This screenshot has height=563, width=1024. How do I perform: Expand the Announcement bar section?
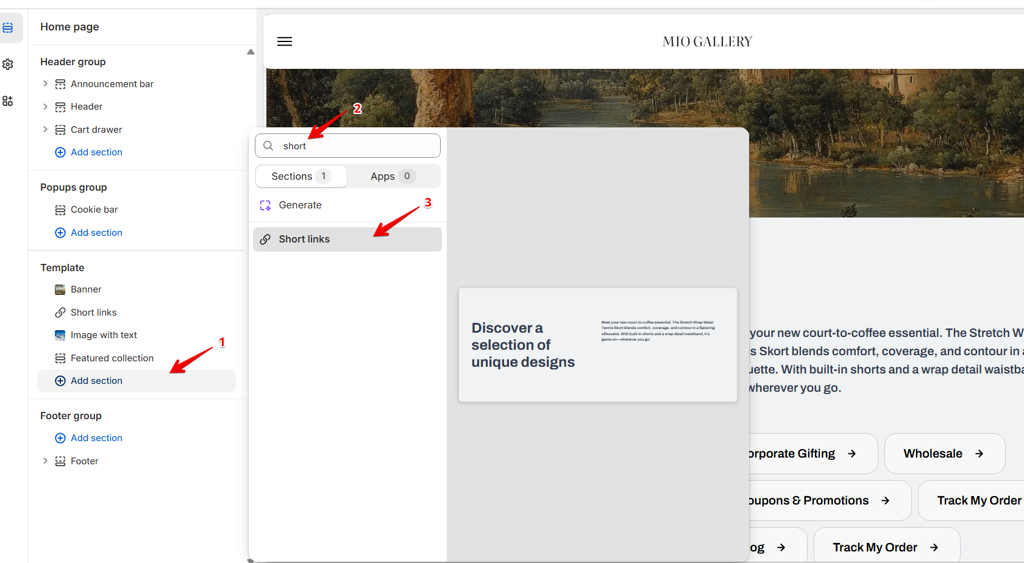45,84
